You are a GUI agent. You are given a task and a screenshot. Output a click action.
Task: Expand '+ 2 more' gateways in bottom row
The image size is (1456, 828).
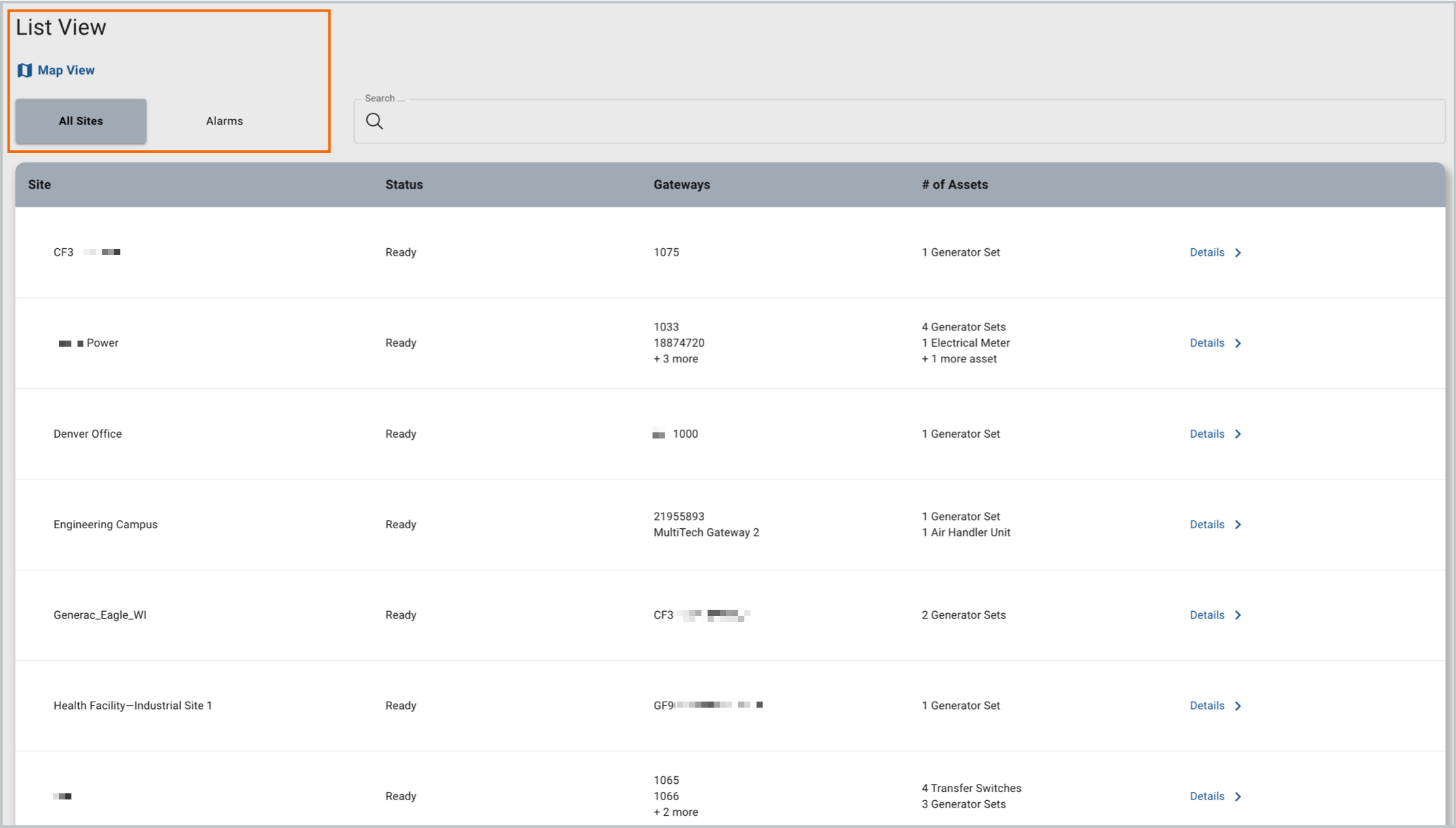click(676, 812)
